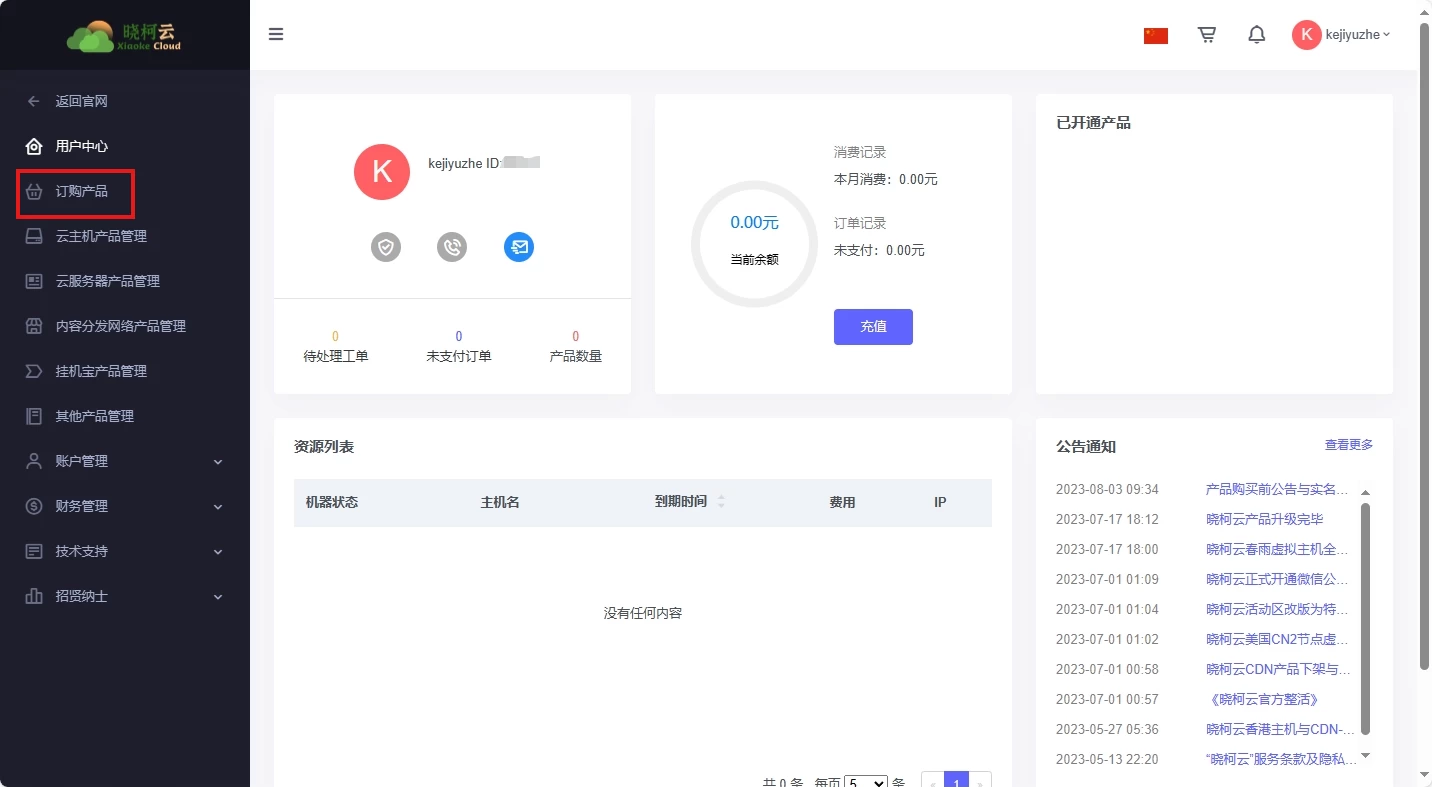
Task: Open 内容分发网络产品管理 menu item
Action: (121, 326)
